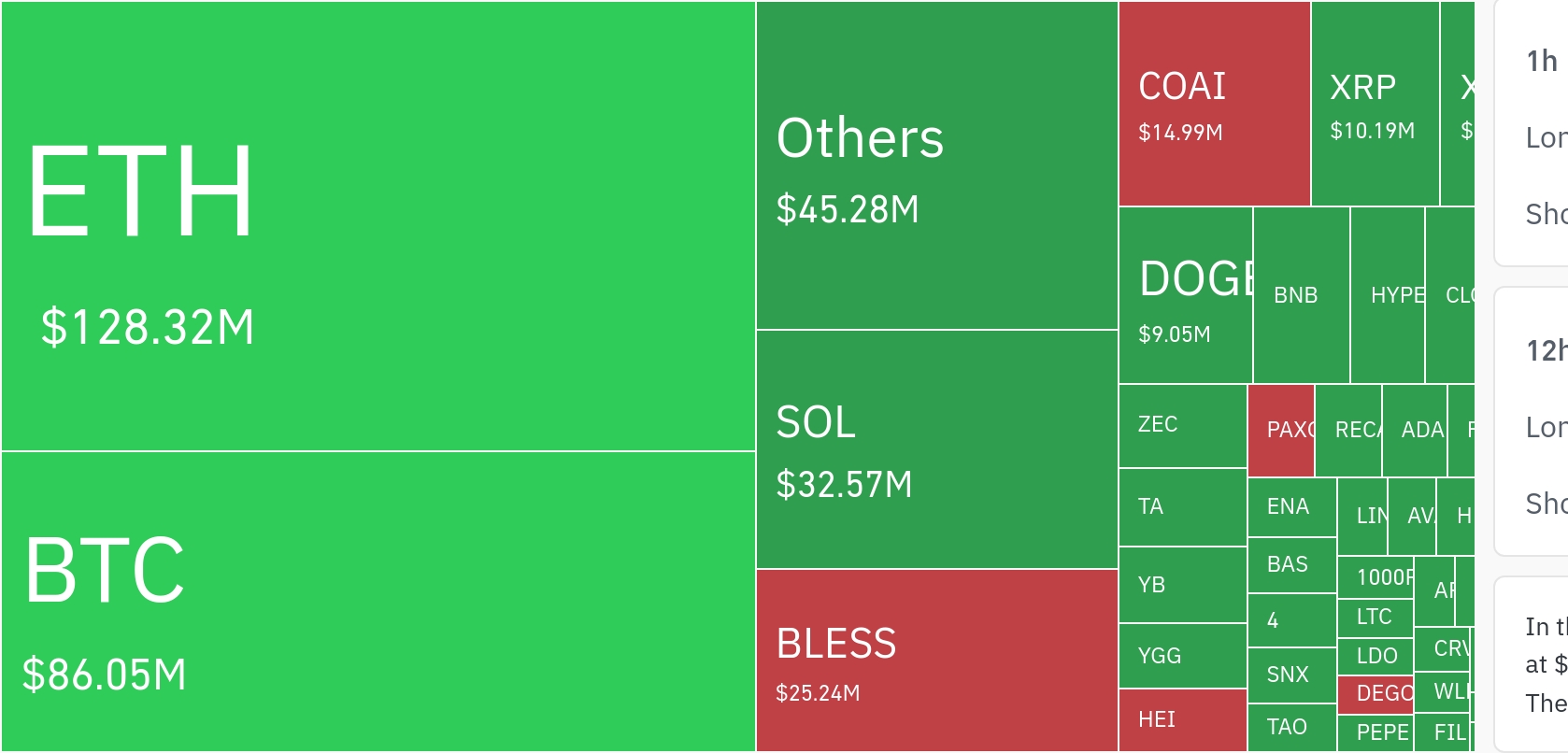Click the LTC heatmap cell

pyautogui.click(x=1375, y=618)
